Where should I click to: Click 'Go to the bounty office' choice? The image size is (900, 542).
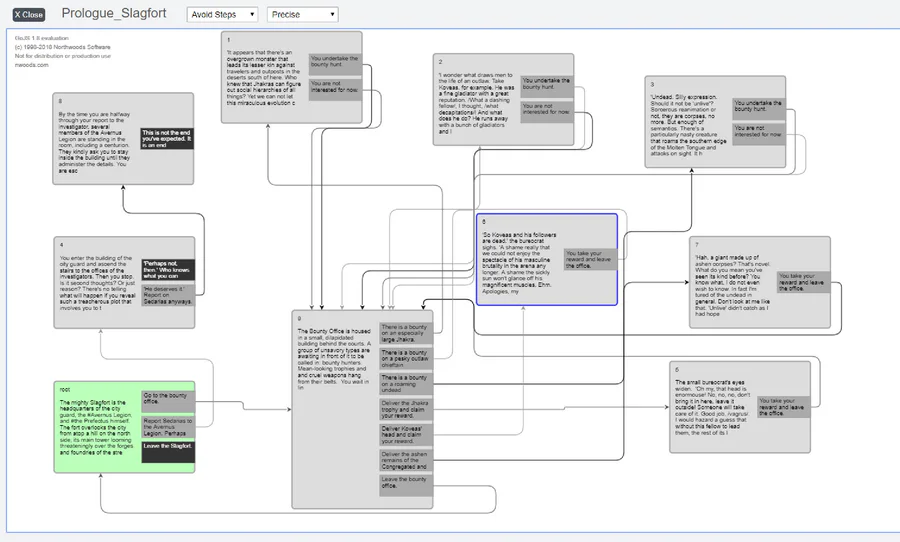coord(168,401)
